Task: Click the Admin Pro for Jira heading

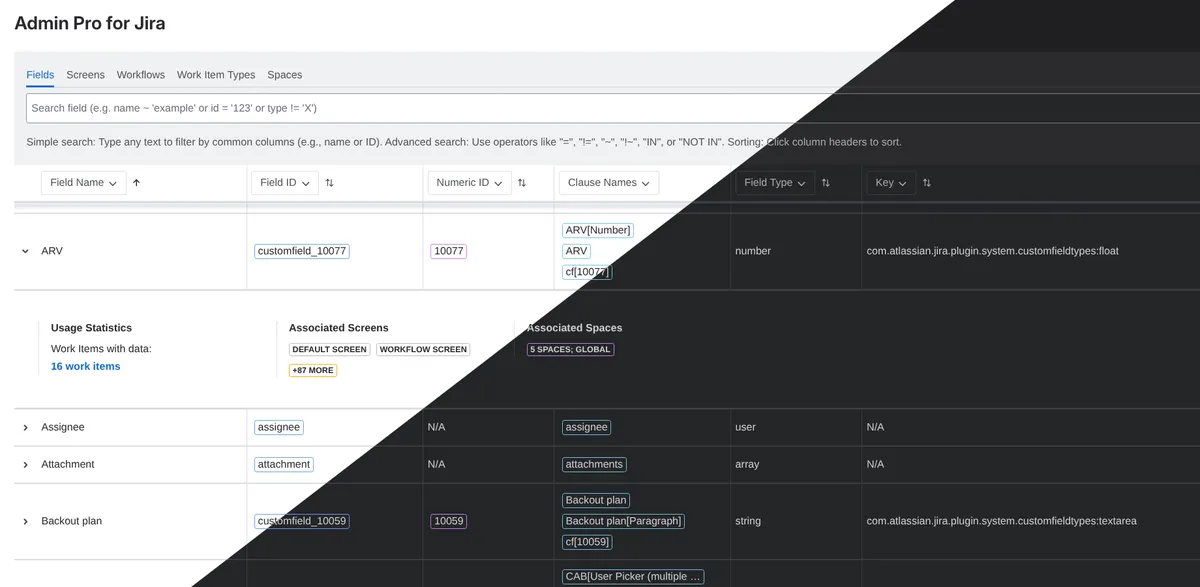Action: point(90,23)
